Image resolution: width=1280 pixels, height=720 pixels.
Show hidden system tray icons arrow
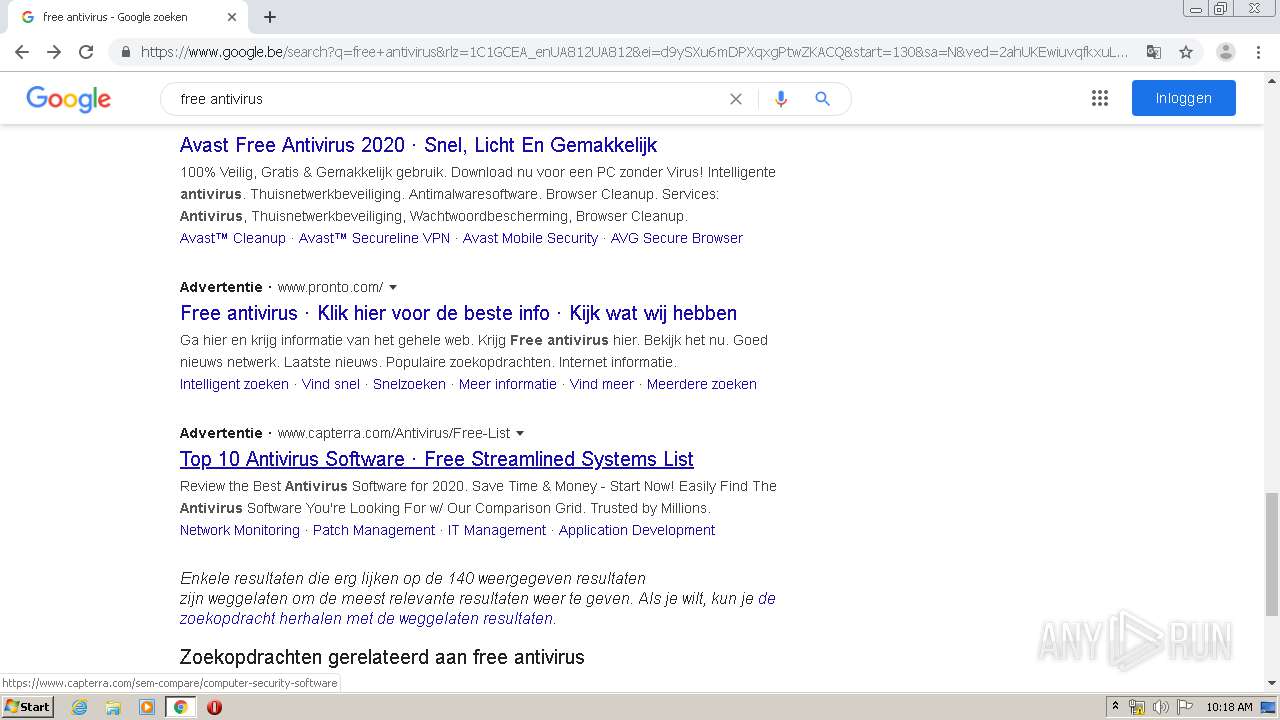coord(1115,707)
